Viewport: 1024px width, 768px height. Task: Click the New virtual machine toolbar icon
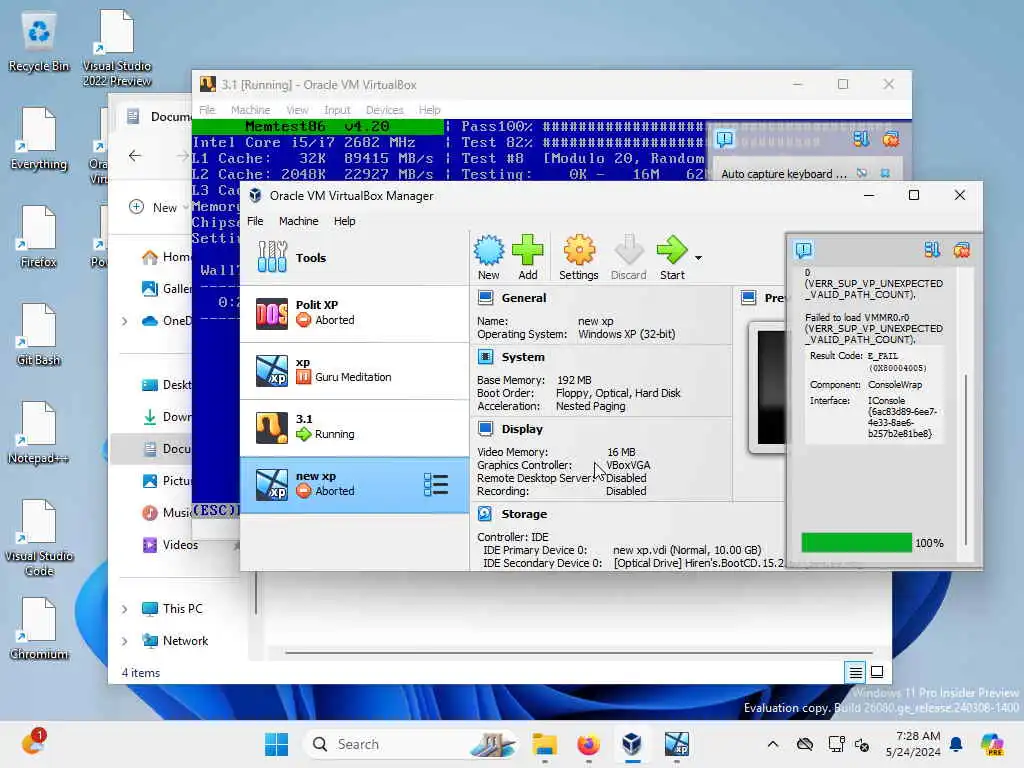[x=488, y=257]
